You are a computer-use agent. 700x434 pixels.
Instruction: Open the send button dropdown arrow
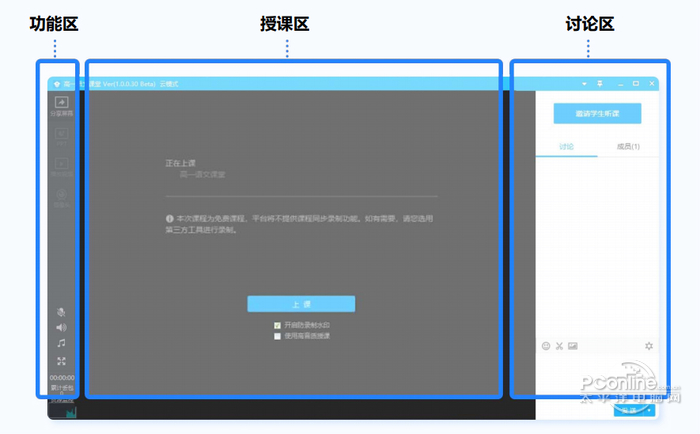click(650, 410)
